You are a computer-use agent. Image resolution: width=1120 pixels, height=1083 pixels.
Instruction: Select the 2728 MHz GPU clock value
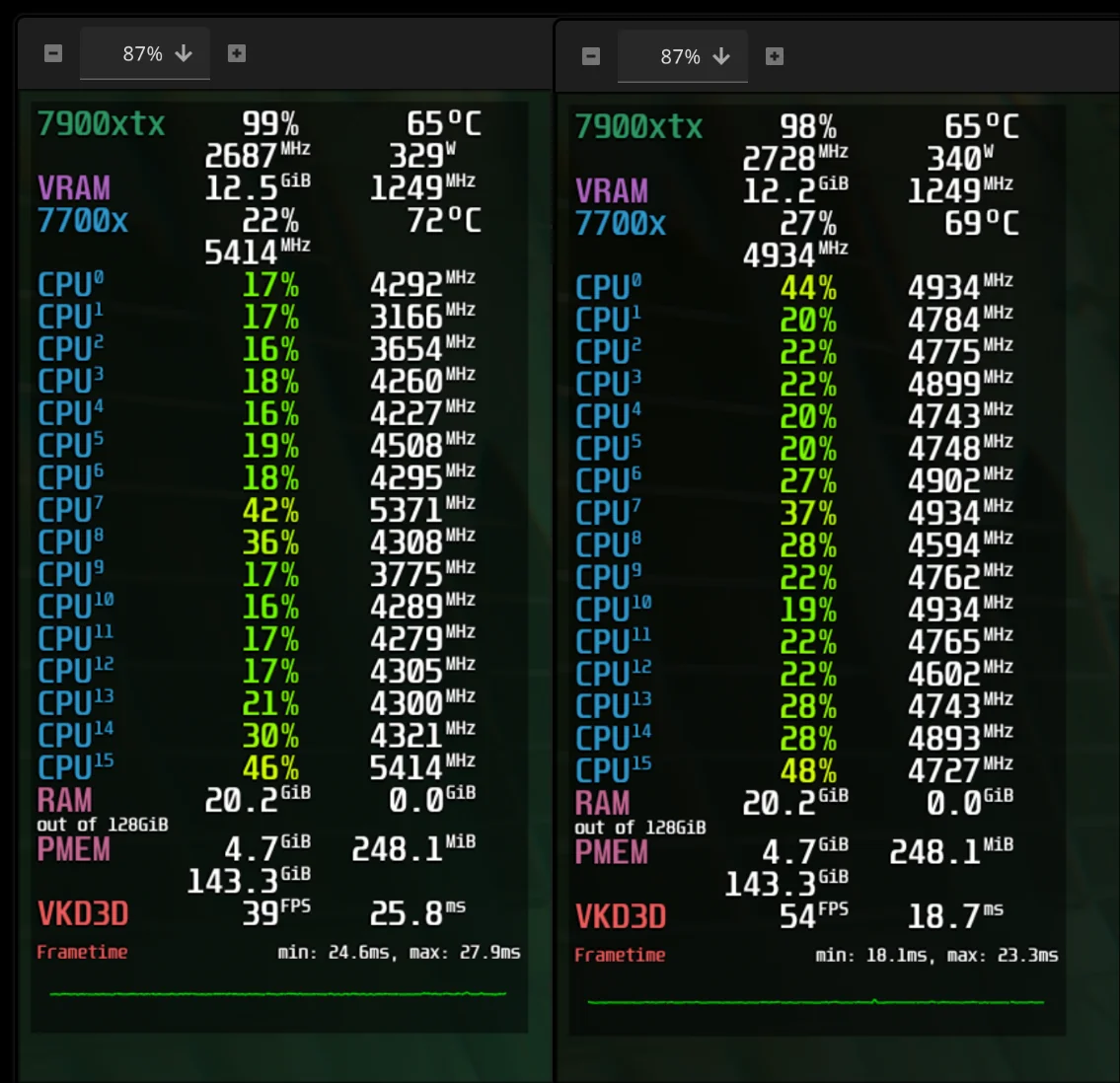click(795, 158)
